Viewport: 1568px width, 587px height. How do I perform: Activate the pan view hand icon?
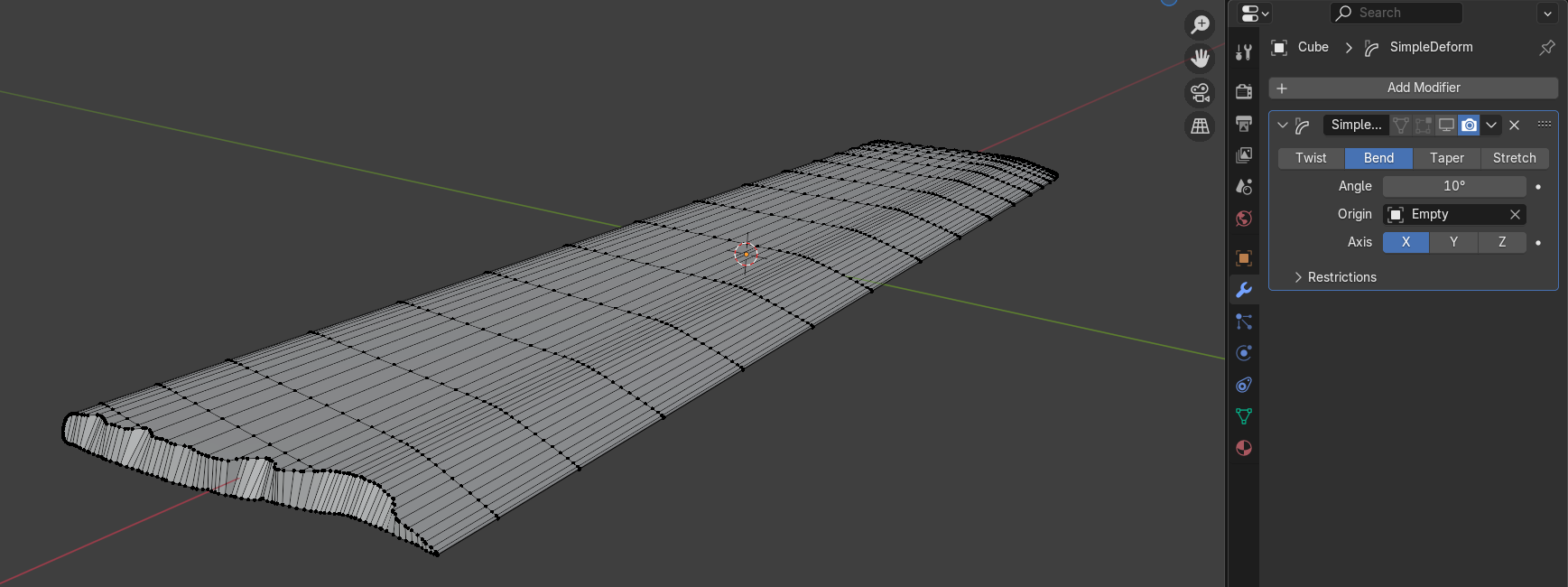pos(1200,59)
